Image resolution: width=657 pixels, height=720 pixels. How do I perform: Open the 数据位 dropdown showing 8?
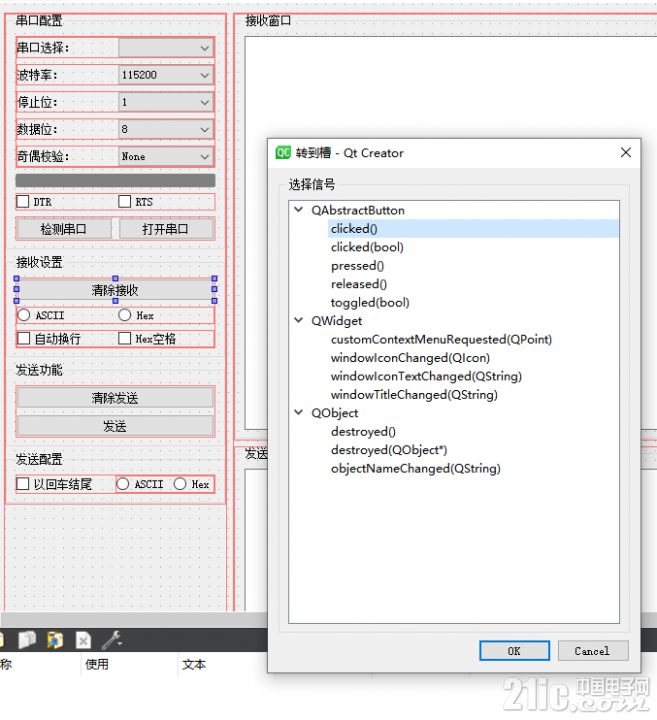[166, 129]
